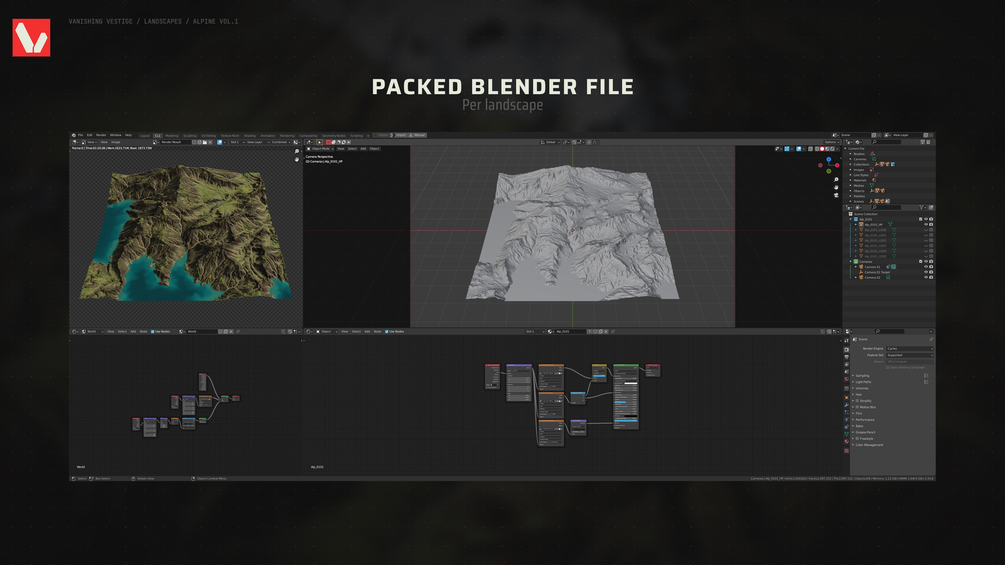Expand the Meshes entry in Current File

coord(851,186)
